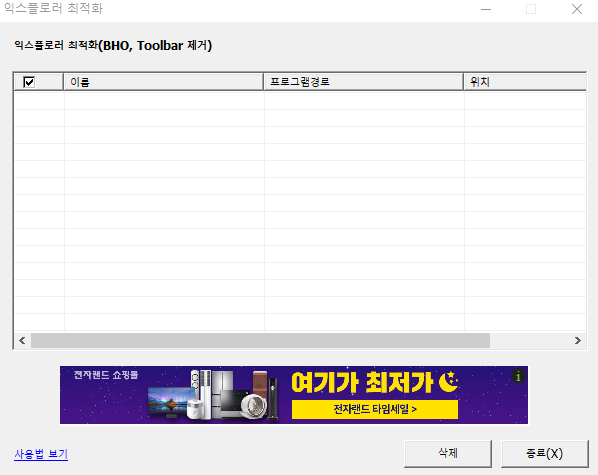
Task: Click the right arrow of horizontal scrollbar
Action: [x=578, y=340]
